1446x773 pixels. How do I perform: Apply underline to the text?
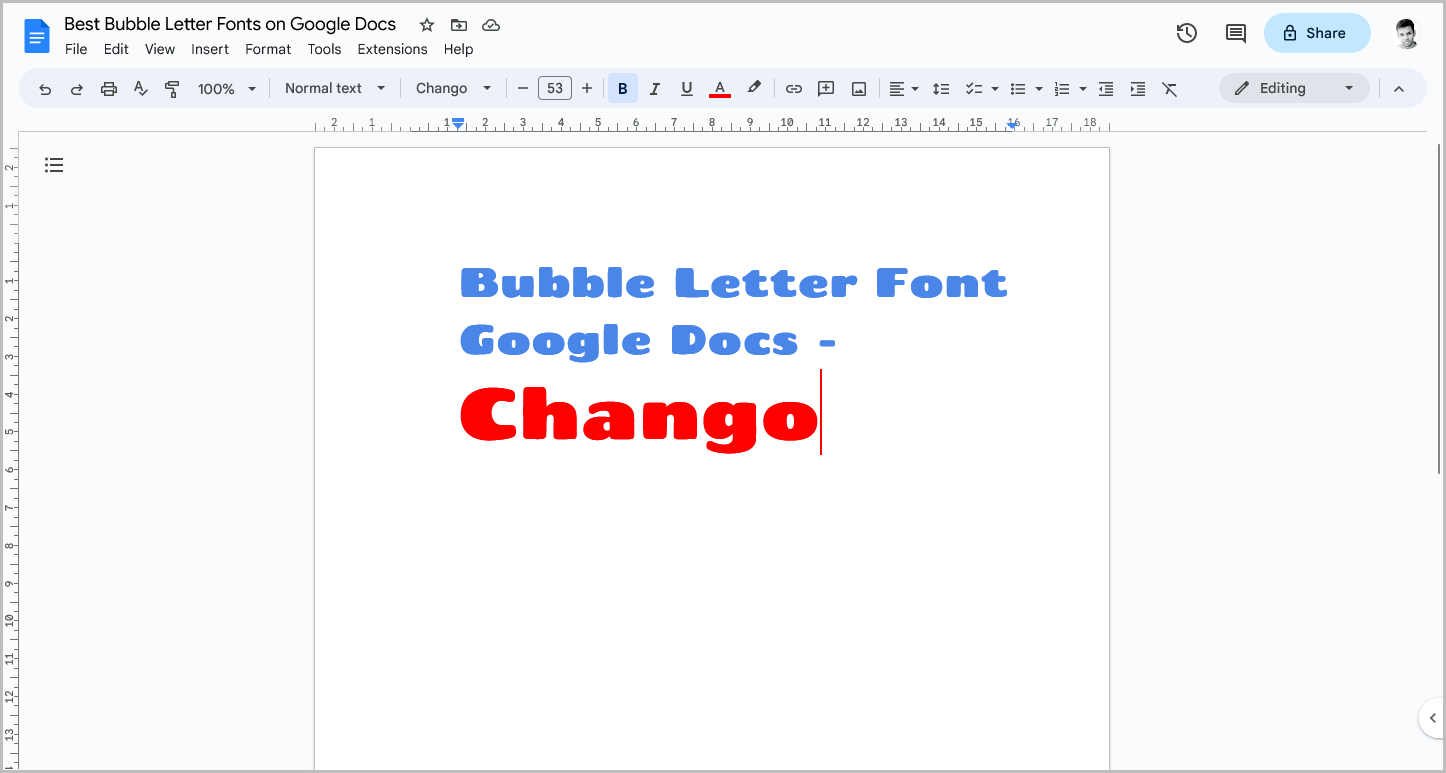pyautogui.click(x=687, y=88)
